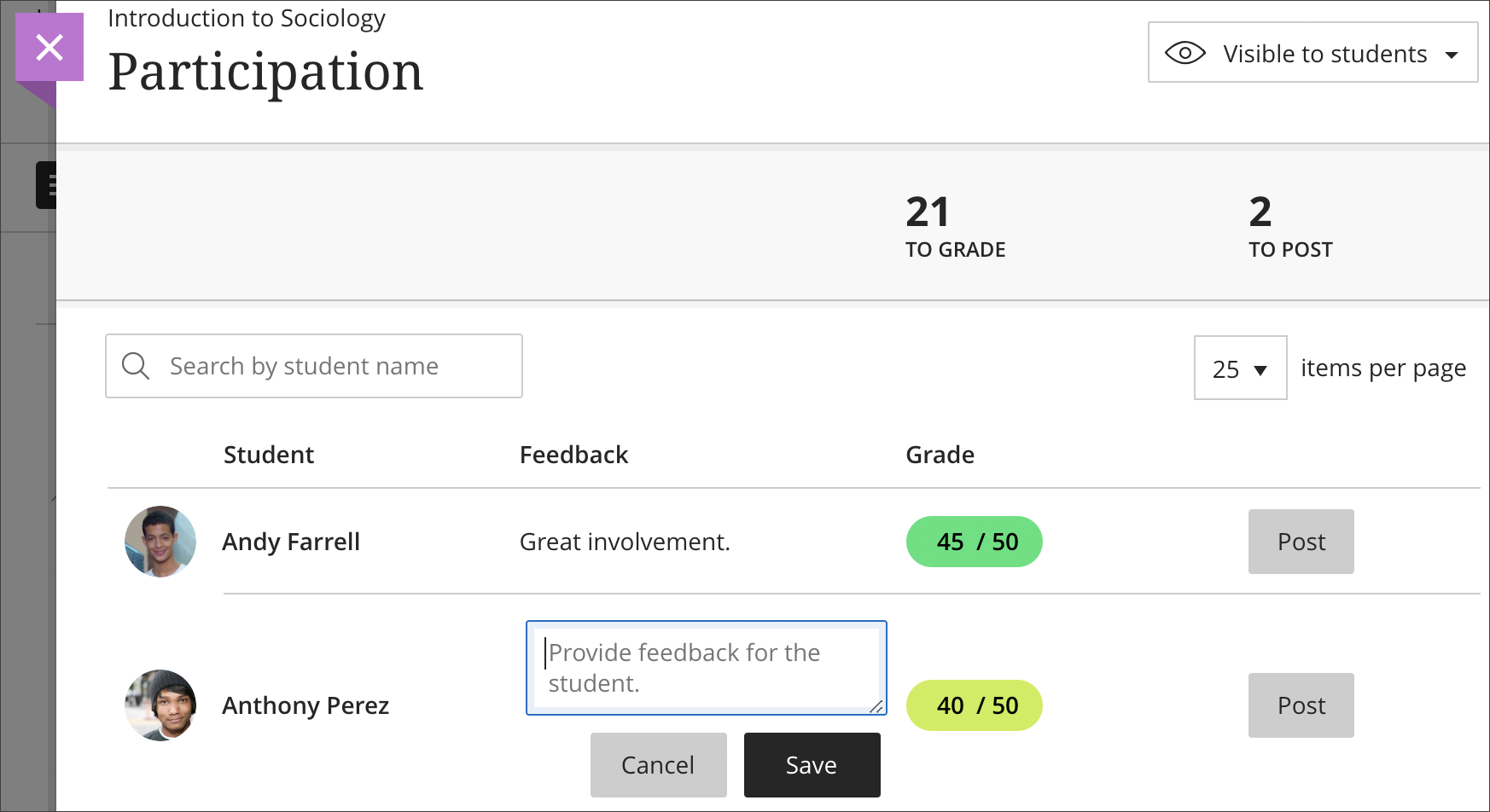Click Andy Farrell's Great involvement feedback
The width and height of the screenshot is (1490, 812).
click(x=625, y=542)
